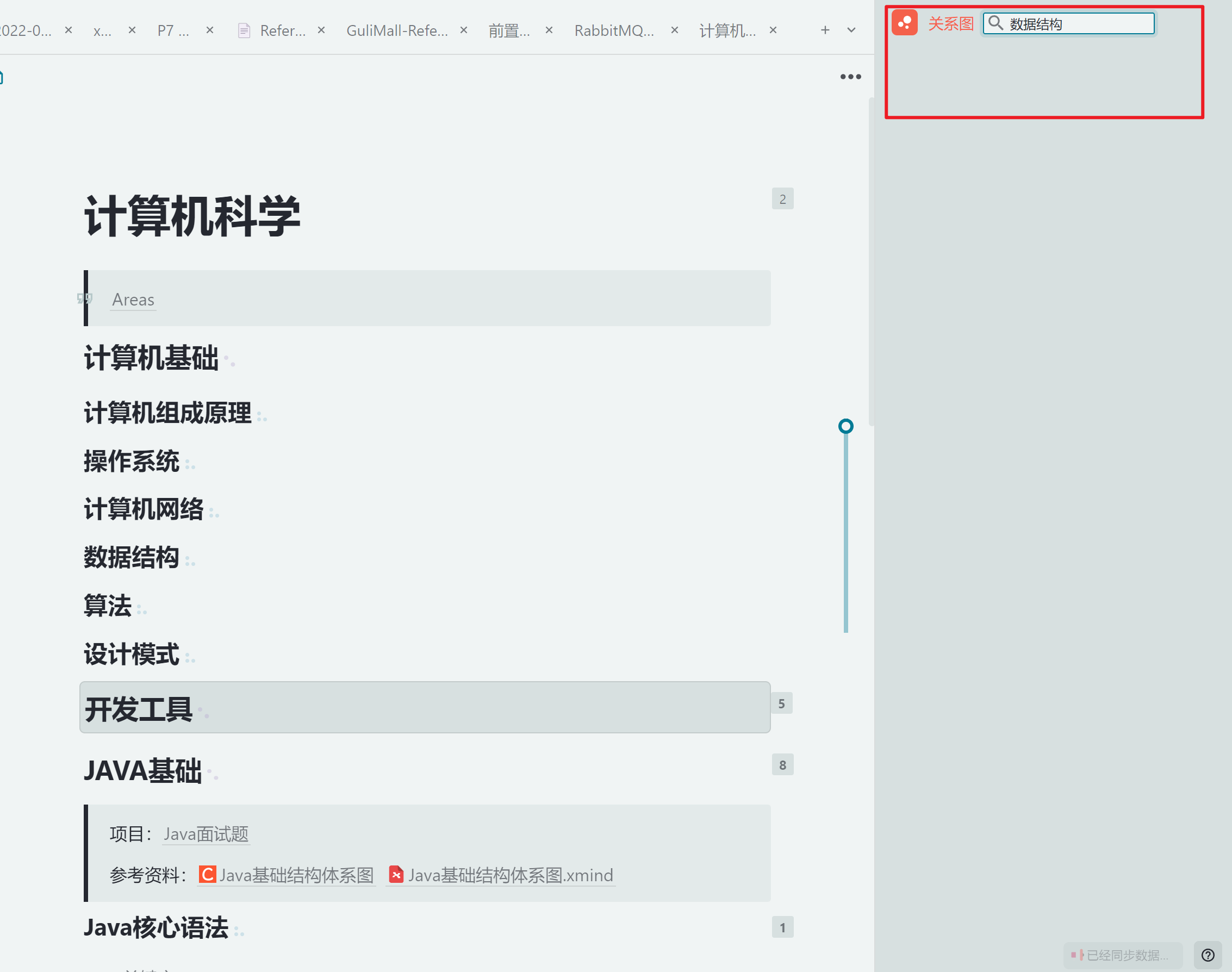The height and width of the screenshot is (972, 1232).
Task: Switch to the GuliMall-Refe tab
Action: [397, 31]
